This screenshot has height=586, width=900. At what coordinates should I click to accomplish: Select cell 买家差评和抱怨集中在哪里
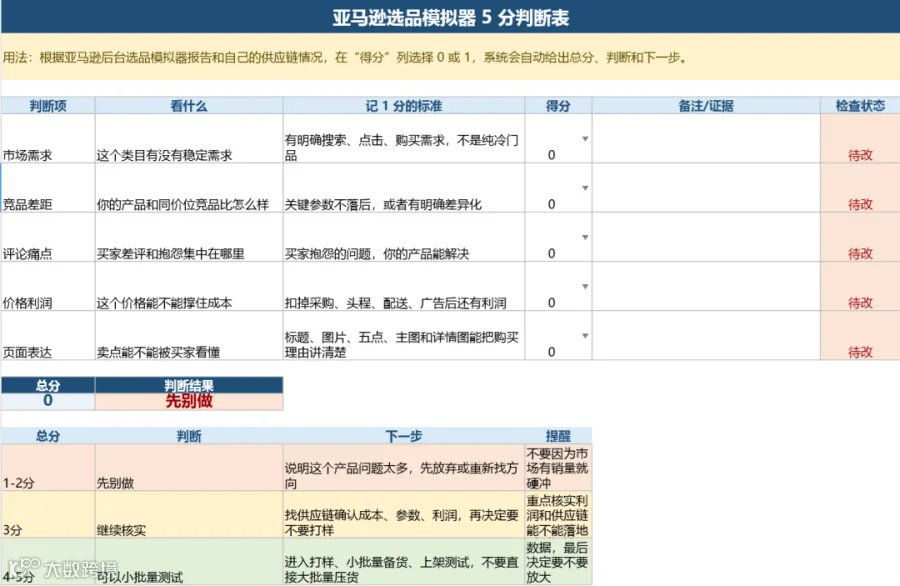(189, 238)
